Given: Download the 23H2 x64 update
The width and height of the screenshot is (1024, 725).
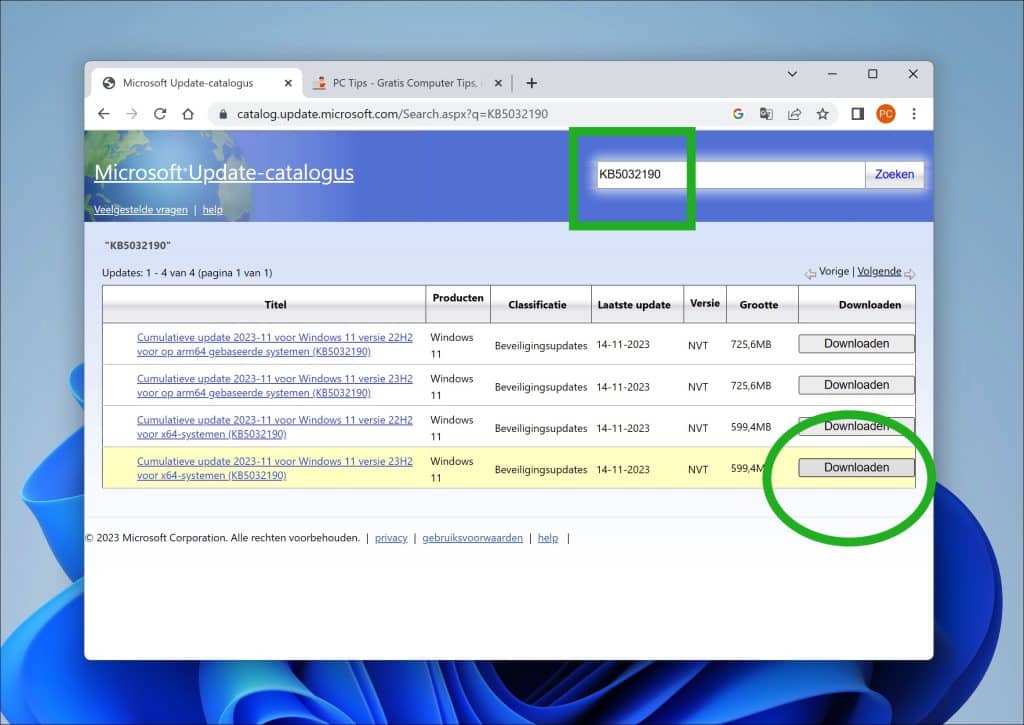Looking at the screenshot, I should 856,468.
